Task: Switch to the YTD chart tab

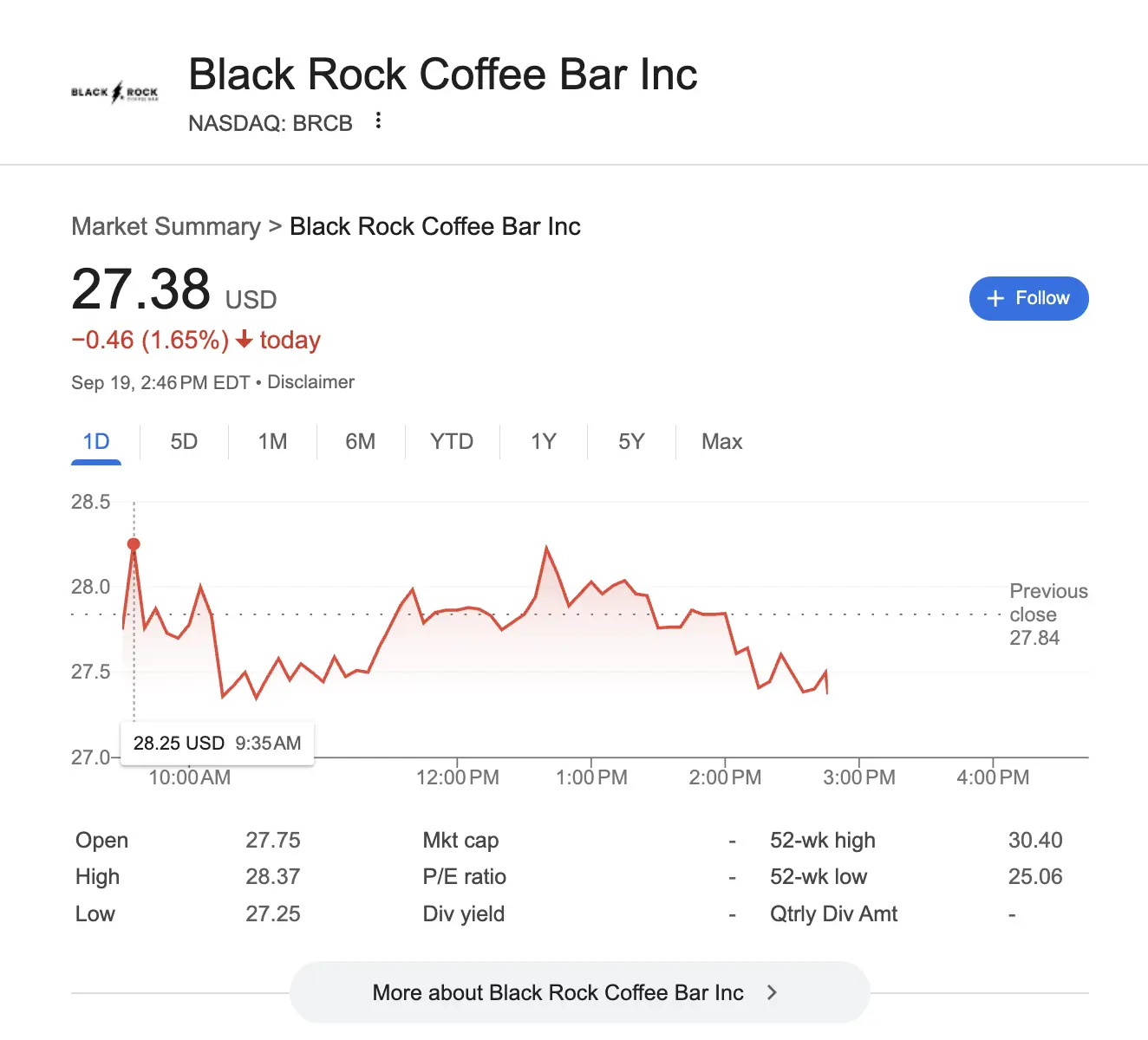Action: [x=452, y=442]
